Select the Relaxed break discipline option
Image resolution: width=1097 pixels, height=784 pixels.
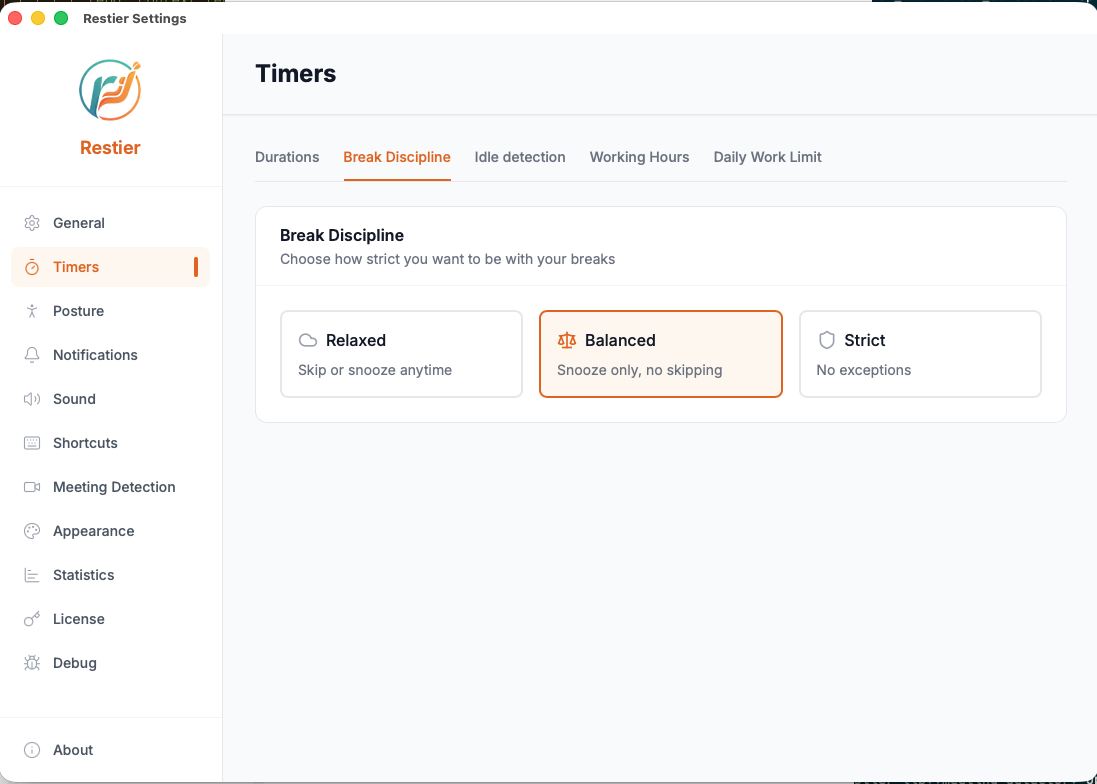(x=401, y=354)
